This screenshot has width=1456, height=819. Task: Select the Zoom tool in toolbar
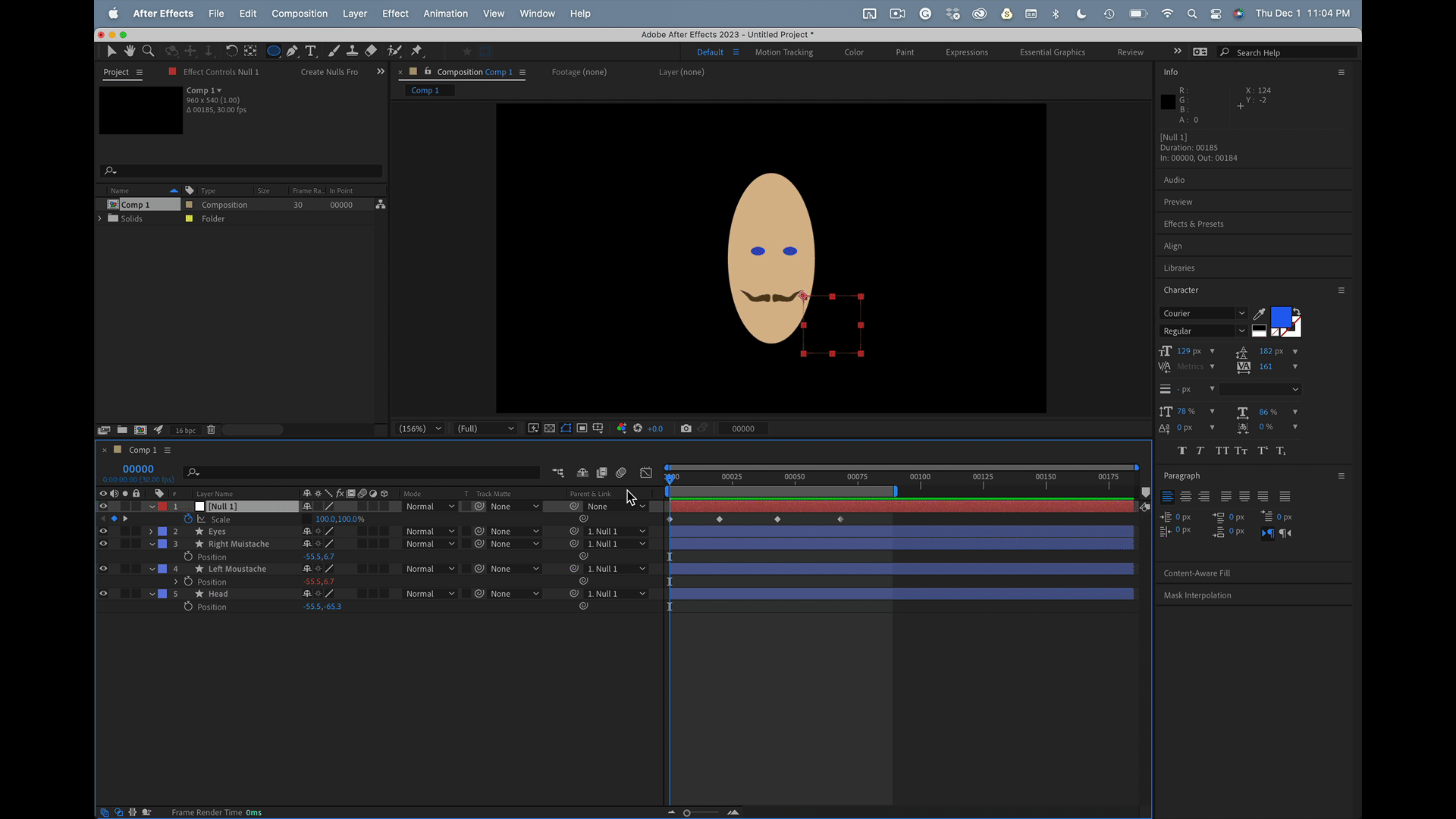(x=149, y=51)
